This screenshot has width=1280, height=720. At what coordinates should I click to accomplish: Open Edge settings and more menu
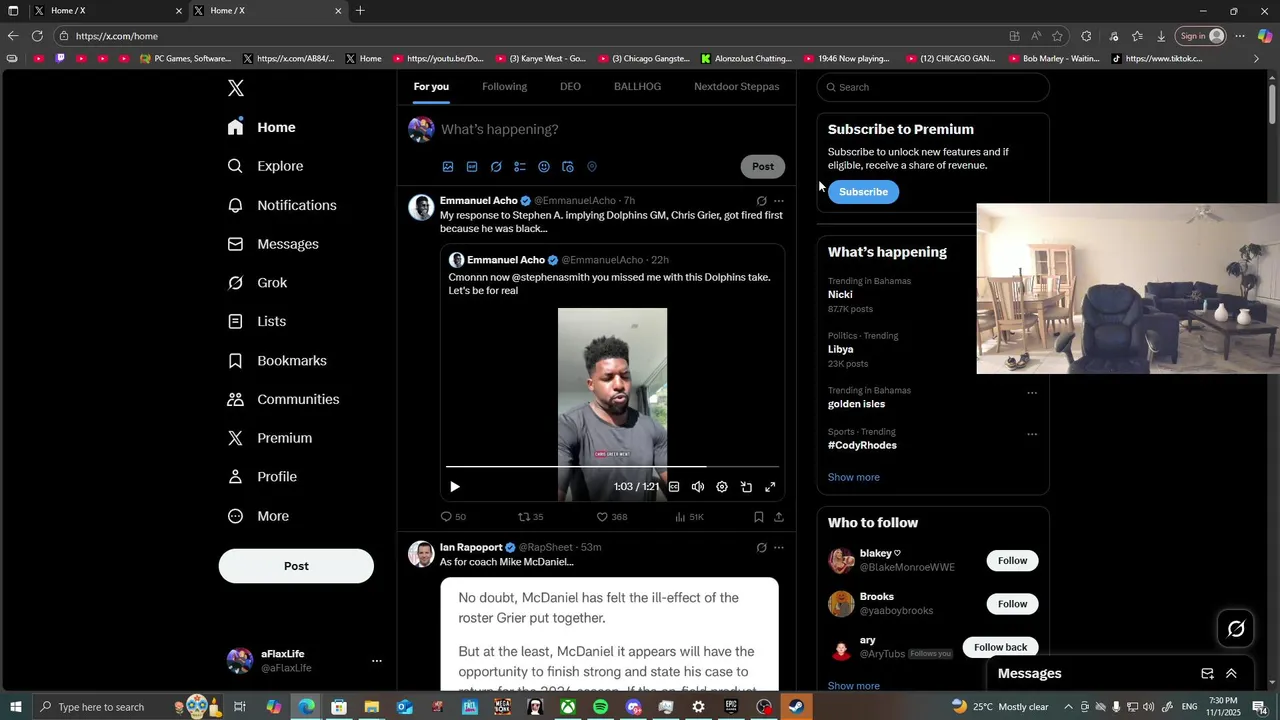(x=1239, y=36)
